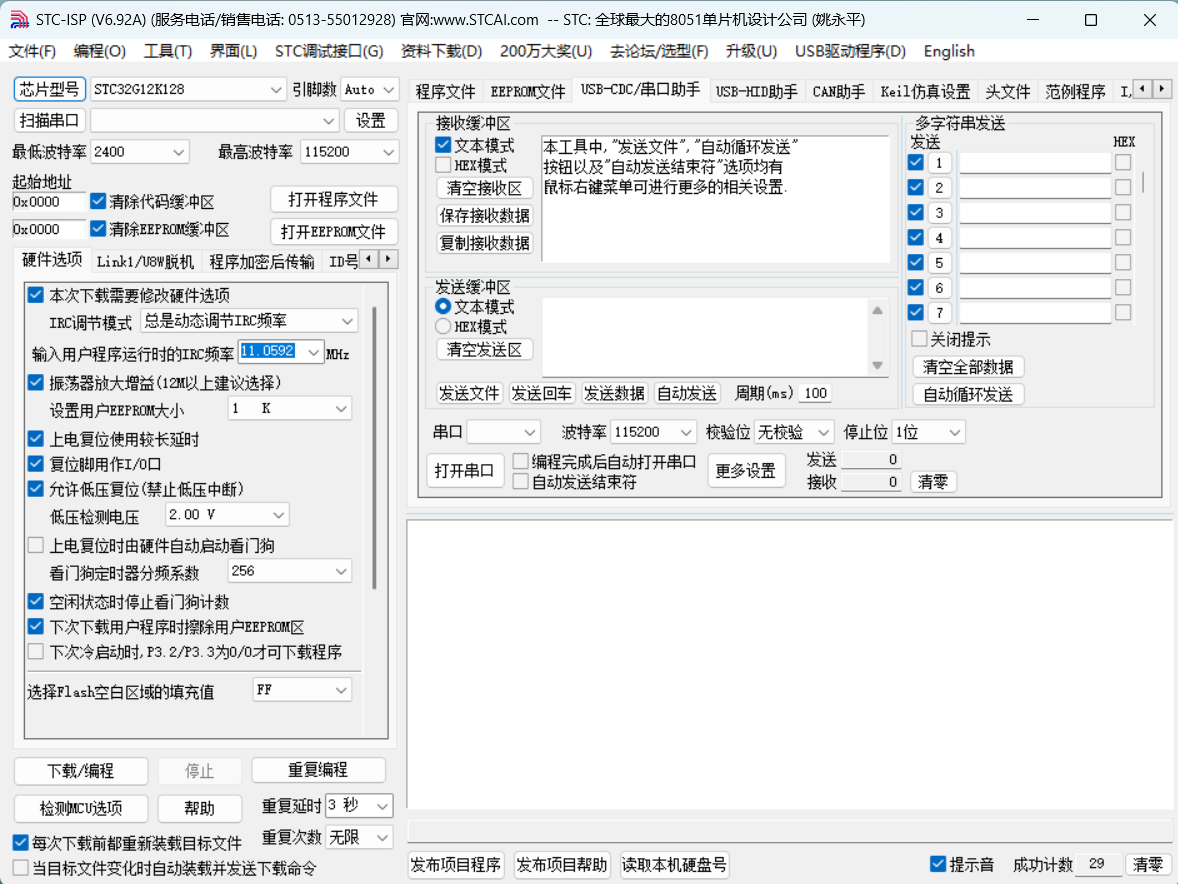Screen dimensions: 1178x884
Task: Click code start address 0x0000 field
Action: click(x=49, y=201)
